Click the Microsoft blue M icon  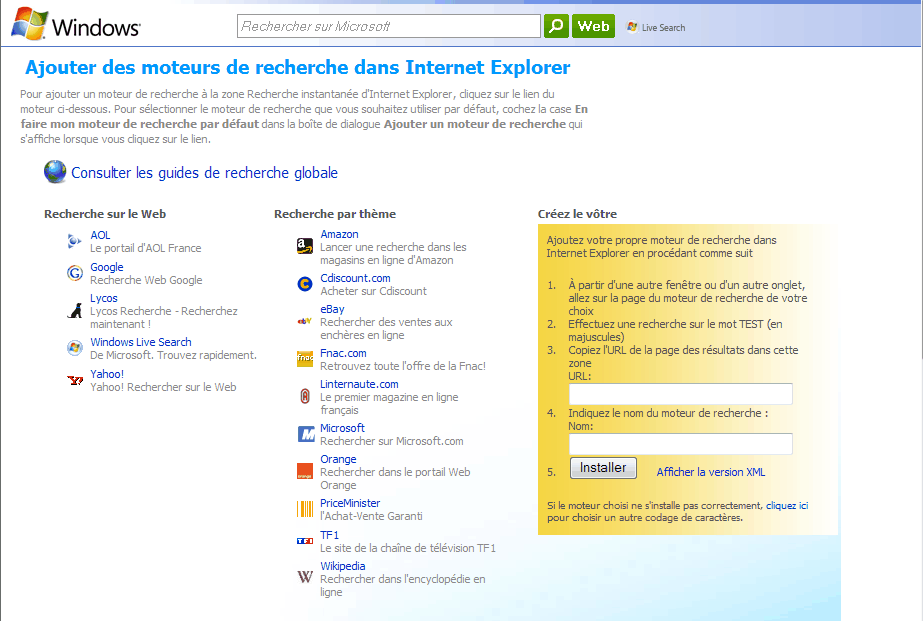pos(306,434)
